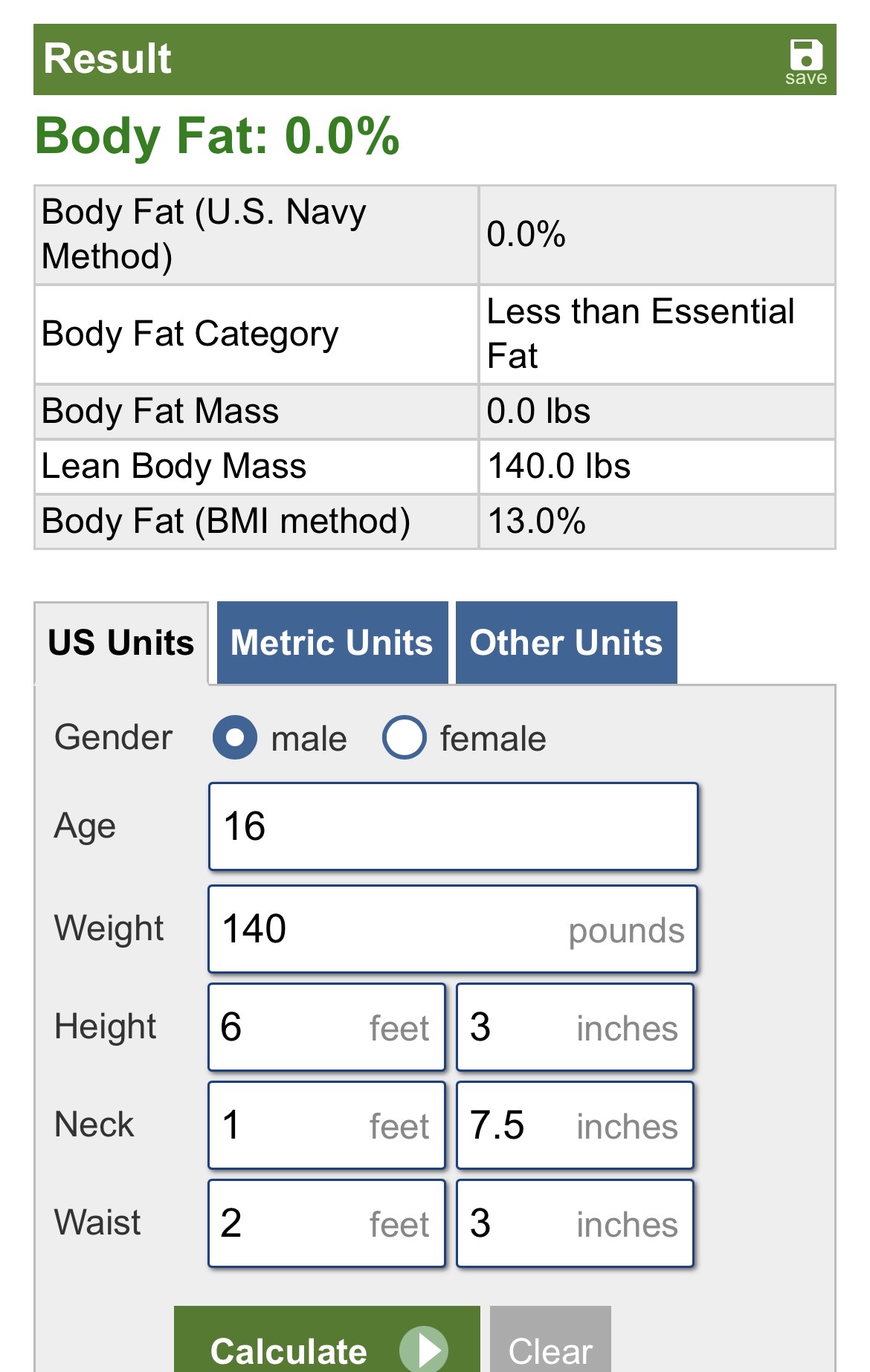The image size is (870, 1372).
Task: Select the female gender radio button
Action: [405, 737]
